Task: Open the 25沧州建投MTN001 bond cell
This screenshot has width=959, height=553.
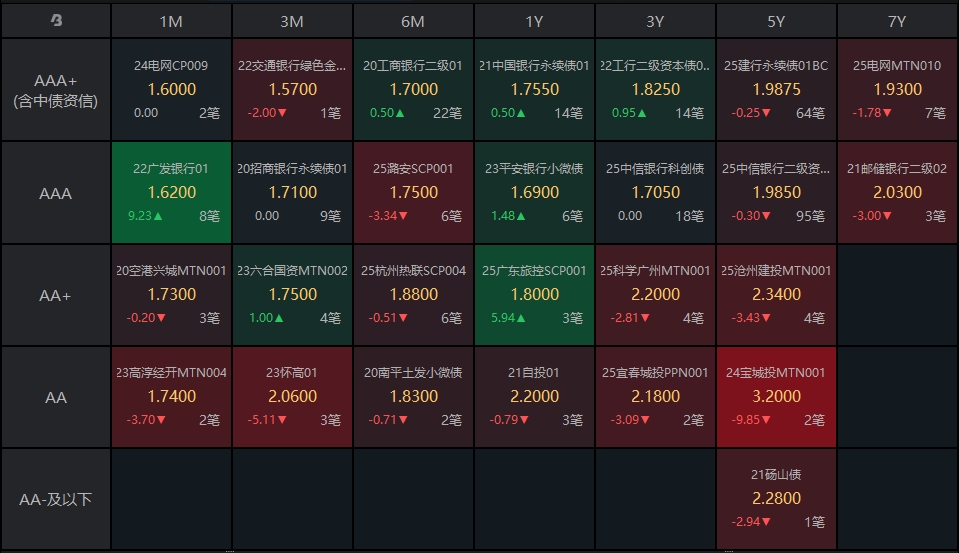Action: click(x=776, y=295)
